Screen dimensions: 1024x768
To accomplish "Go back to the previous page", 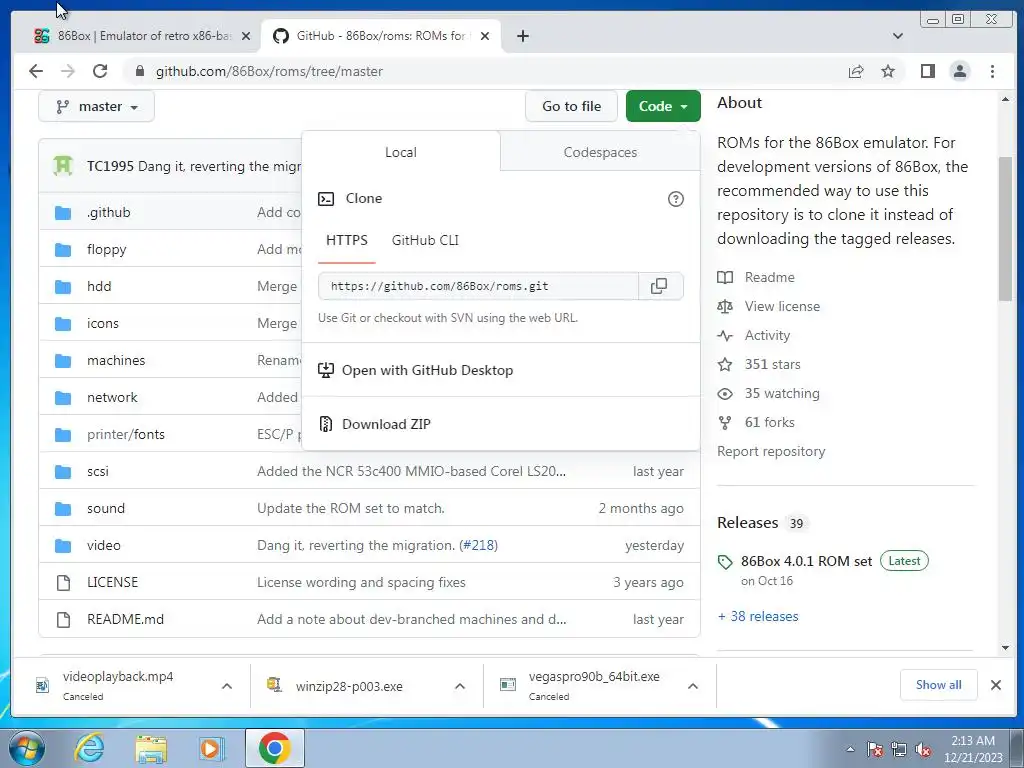I will pos(36,71).
